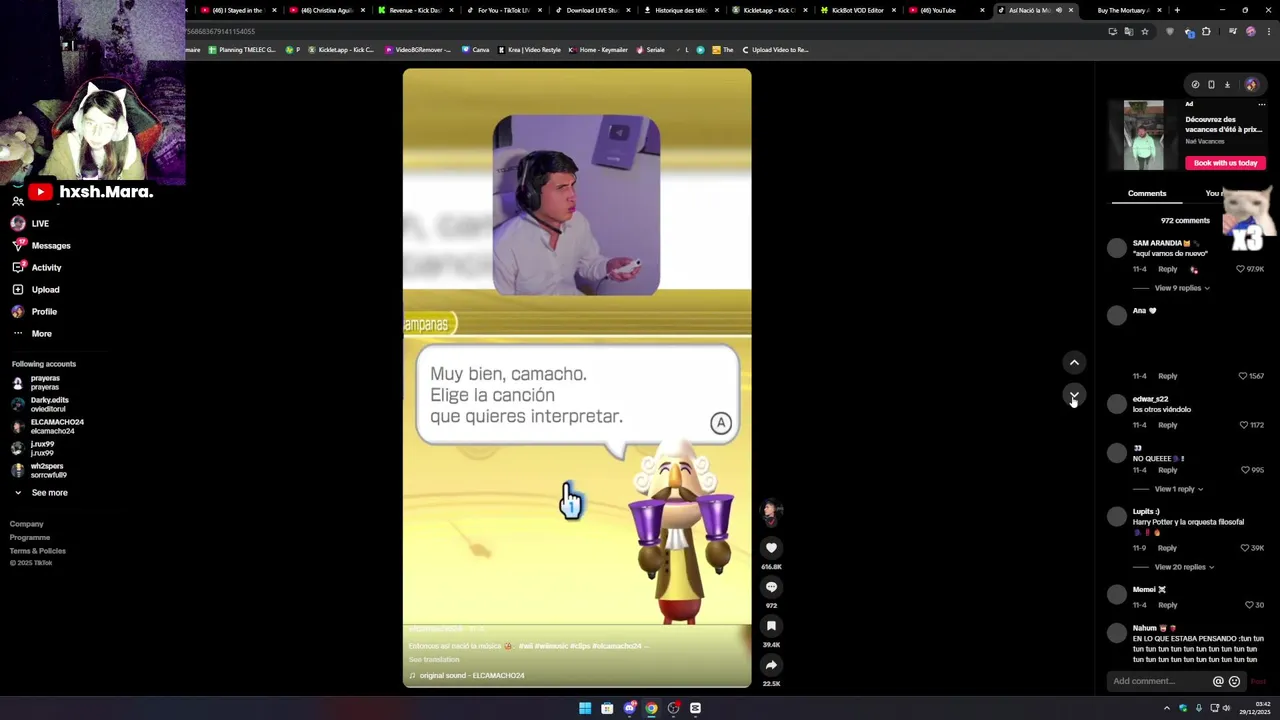Expand View 1 reply under NO QUEEEE
This screenshot has width=1280, height=720.
[x=1178, y=489]
